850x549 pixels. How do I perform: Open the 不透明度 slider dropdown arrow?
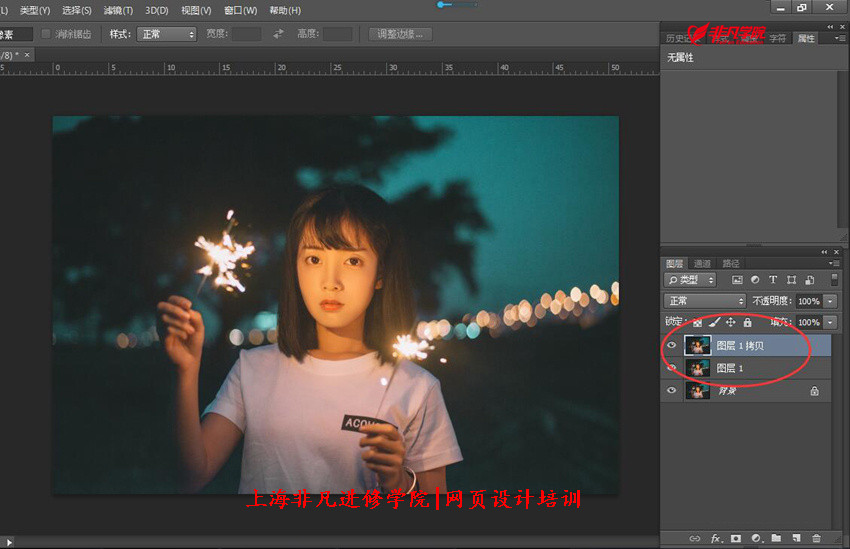[x=830, y=301]
